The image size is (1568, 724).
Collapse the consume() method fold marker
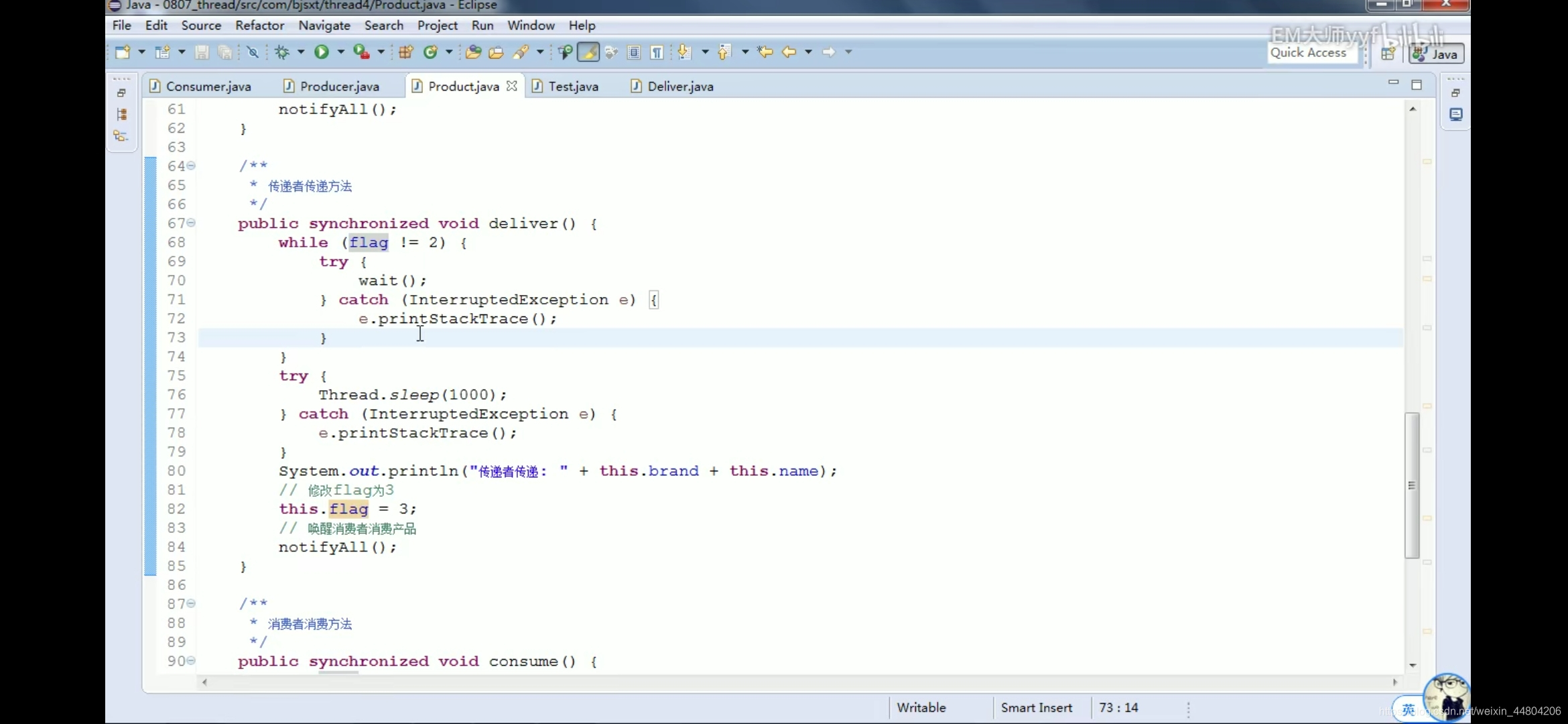(x=191, y=661)
